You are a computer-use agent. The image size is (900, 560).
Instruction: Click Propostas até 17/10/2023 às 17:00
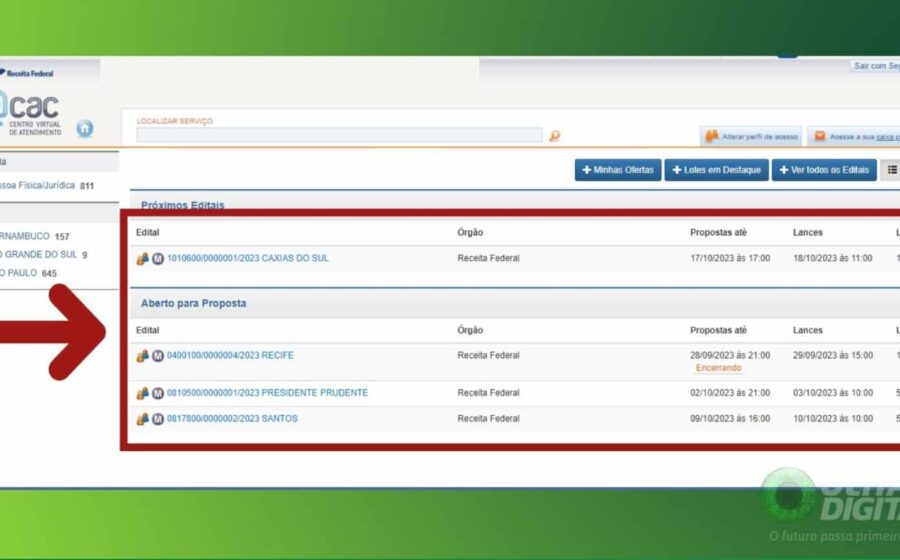tap(730, 258)
